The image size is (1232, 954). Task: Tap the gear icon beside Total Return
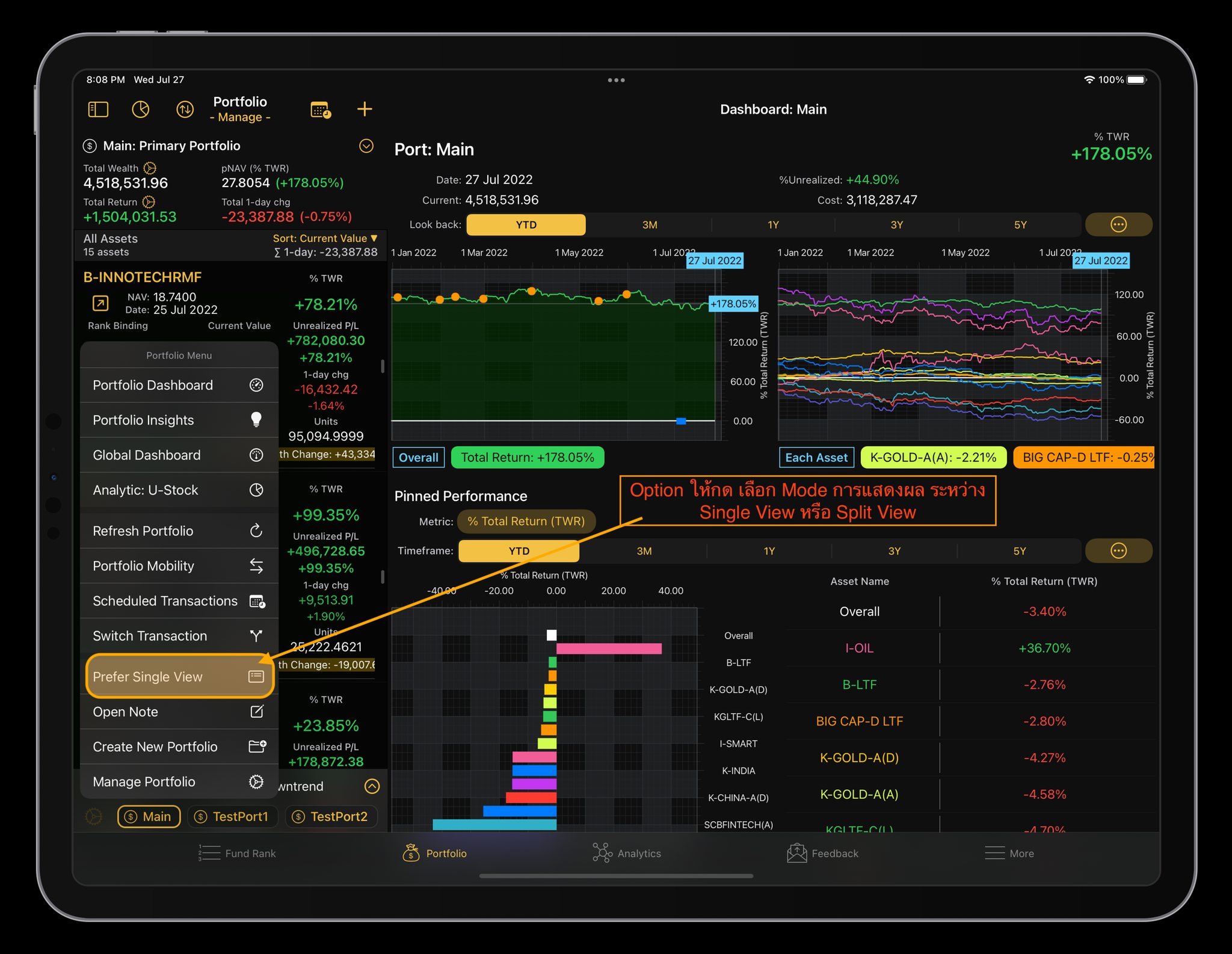pos(149,202)
